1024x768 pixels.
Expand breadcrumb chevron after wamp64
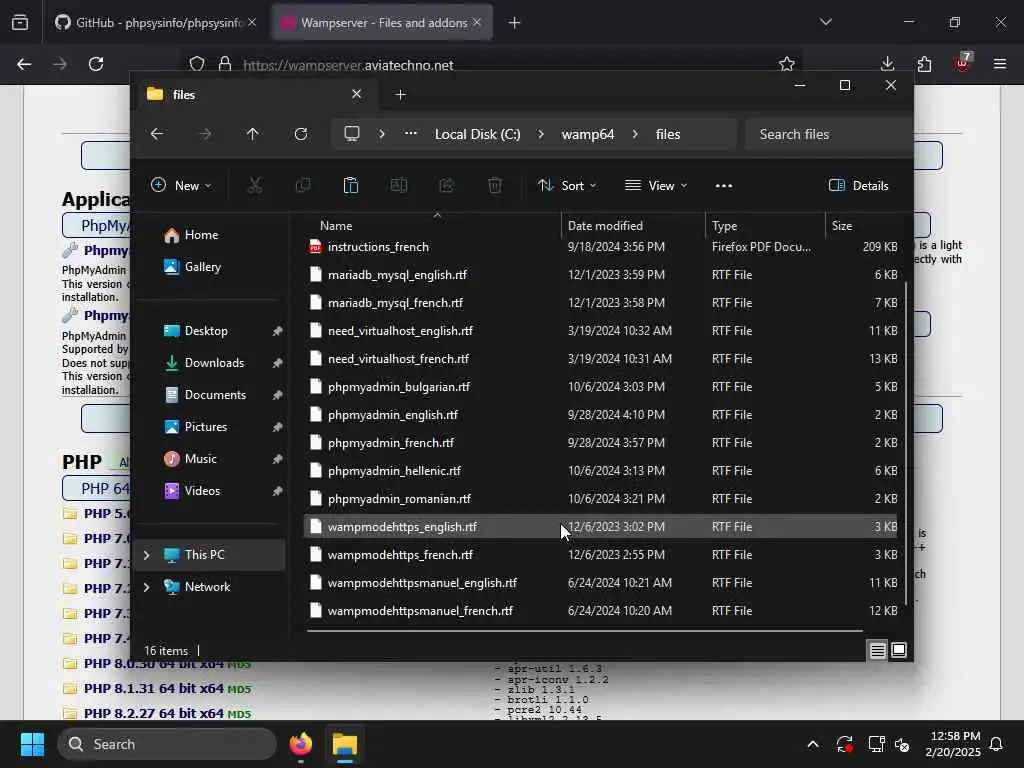pyautogui.click(x=635, y=134)
